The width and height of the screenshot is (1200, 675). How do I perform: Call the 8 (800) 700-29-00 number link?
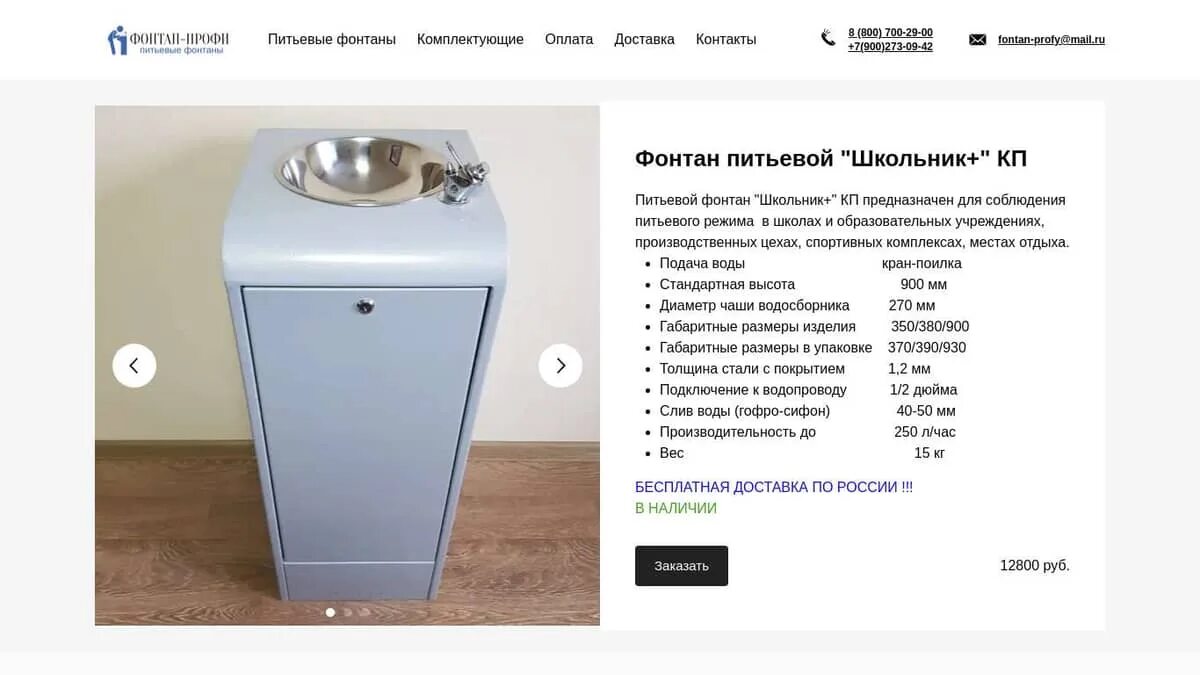[890, 33]
